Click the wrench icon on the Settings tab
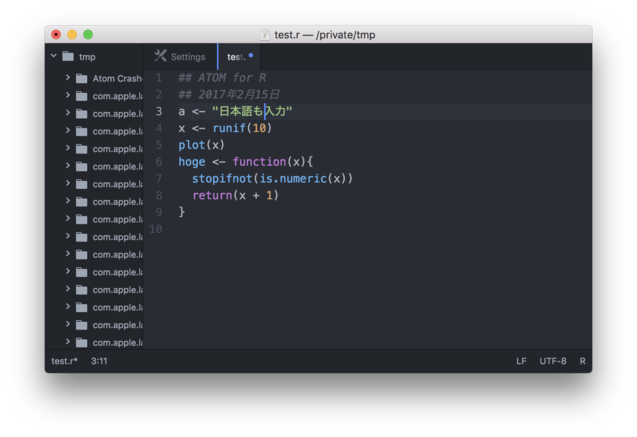This screenshot has height=437, width=637. (160, 57)
